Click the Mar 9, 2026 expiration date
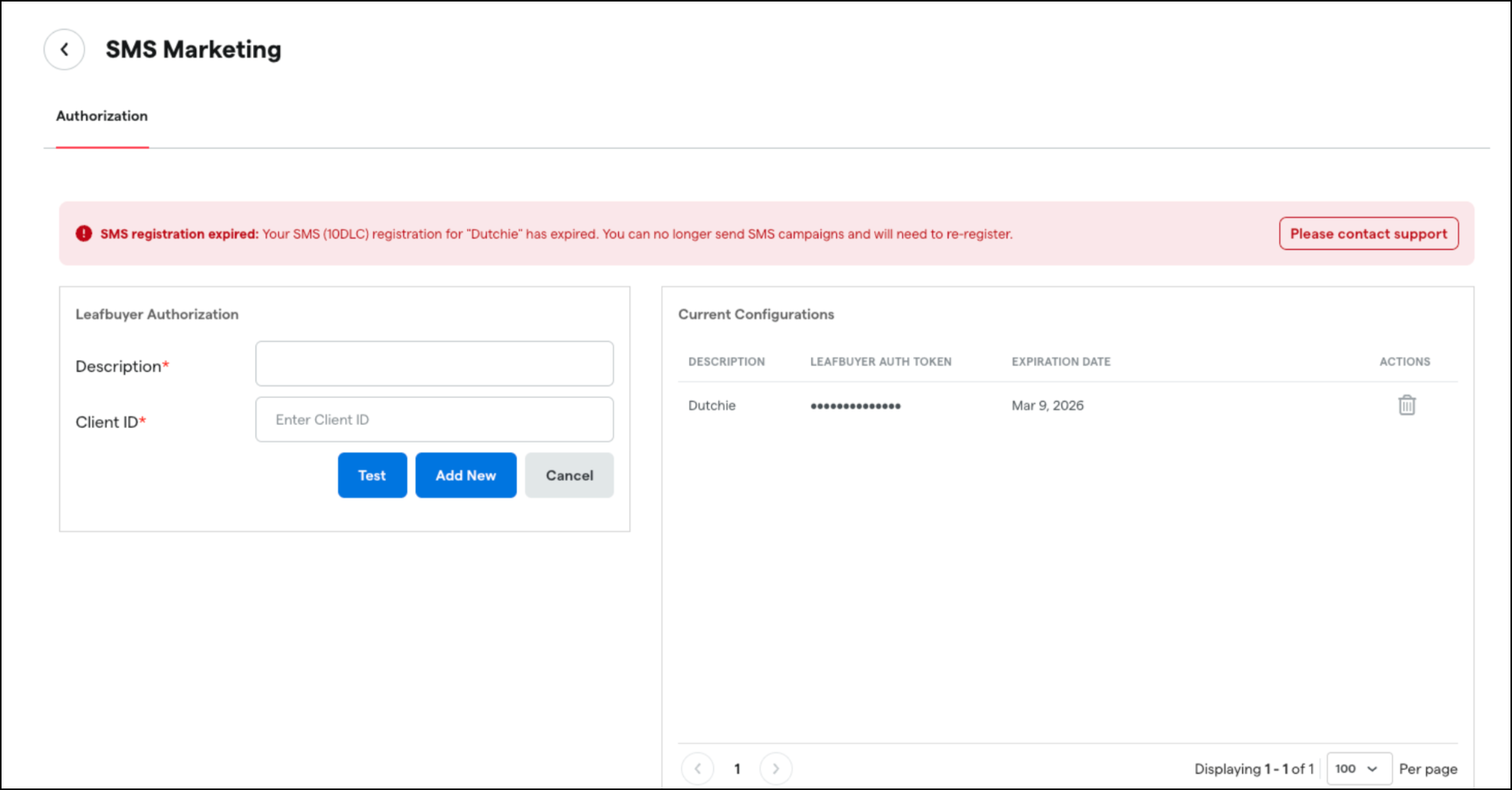Viewport: 1512px width, 790px height. [x=1047, y=406]
